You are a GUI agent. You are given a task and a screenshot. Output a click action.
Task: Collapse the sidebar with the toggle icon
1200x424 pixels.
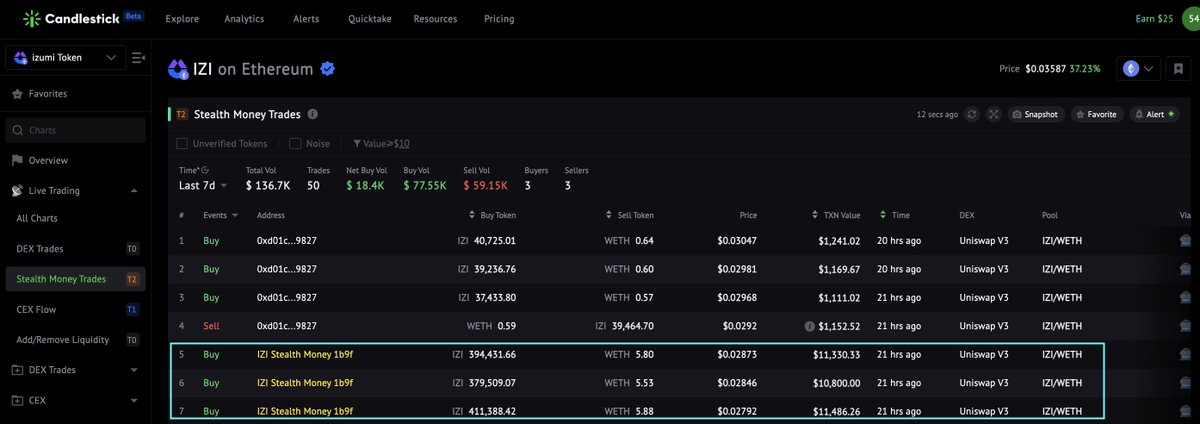[x=138, y=58]
